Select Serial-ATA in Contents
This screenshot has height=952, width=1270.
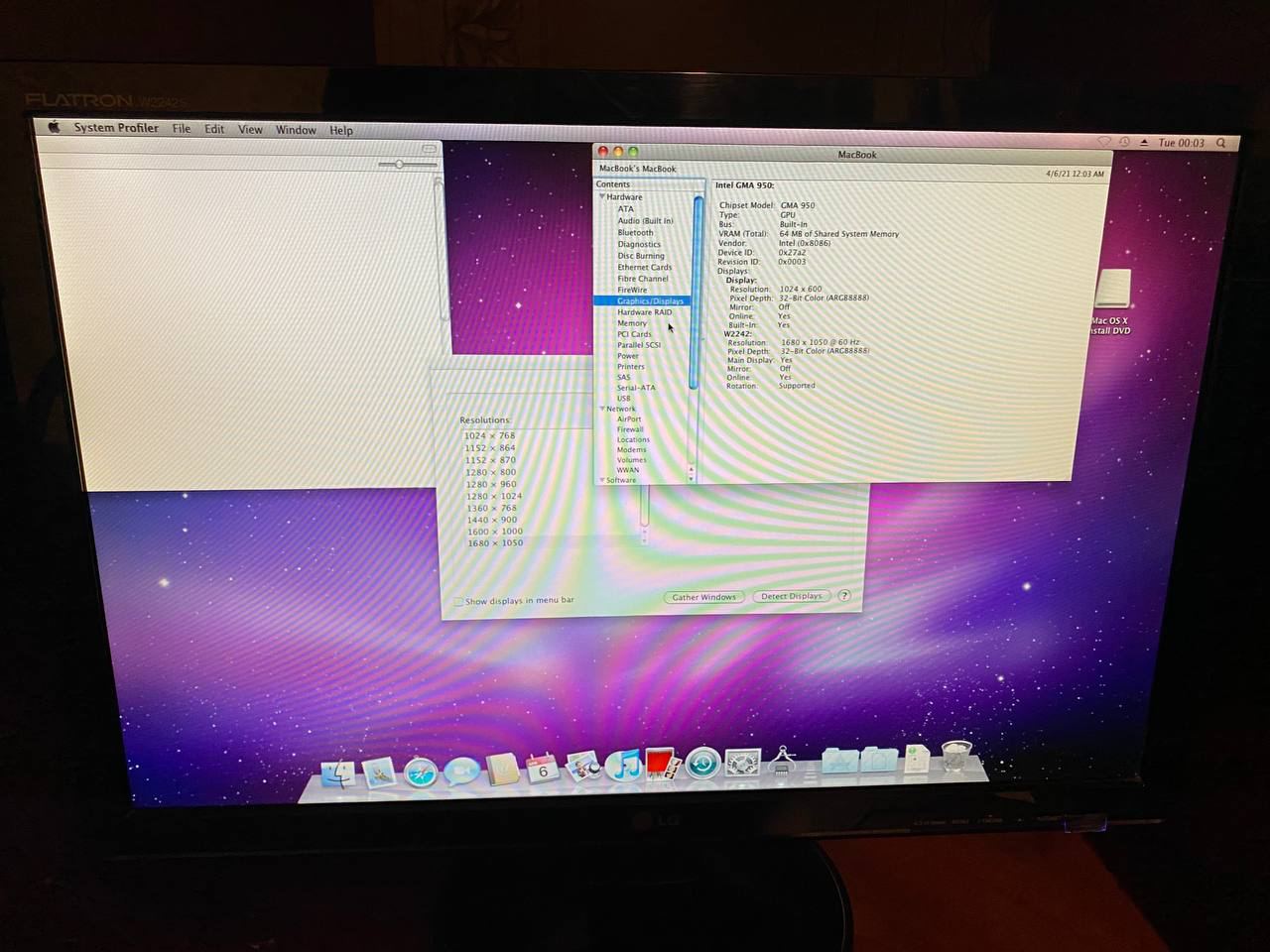click(x=636, y=388)
